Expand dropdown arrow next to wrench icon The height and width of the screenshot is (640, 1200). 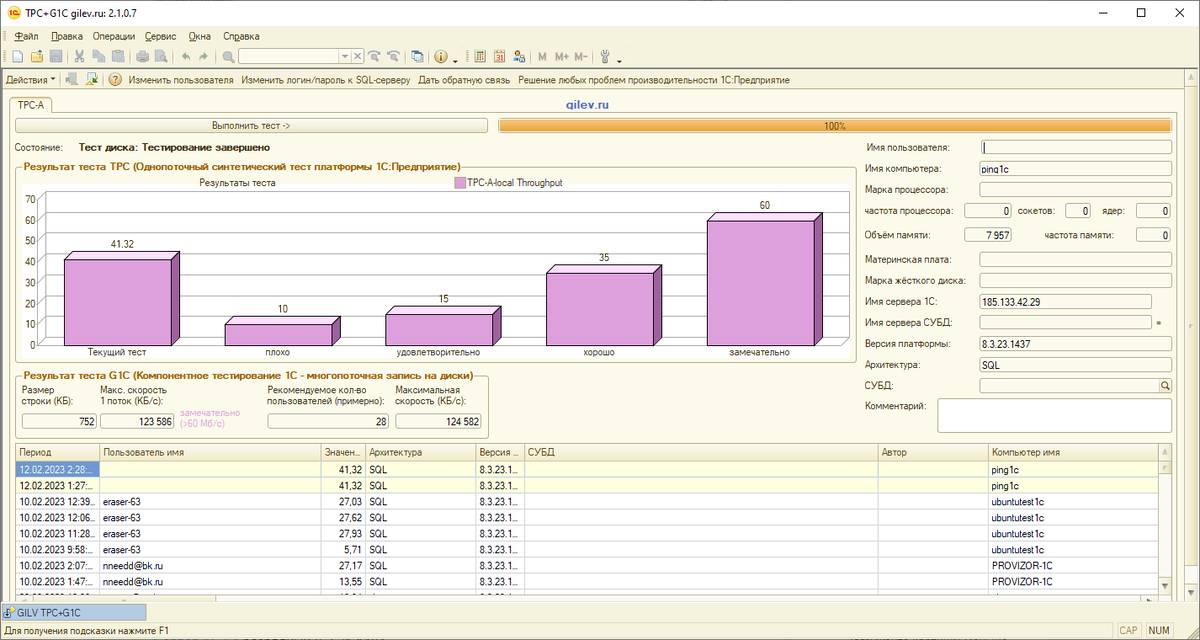point(619,59)
